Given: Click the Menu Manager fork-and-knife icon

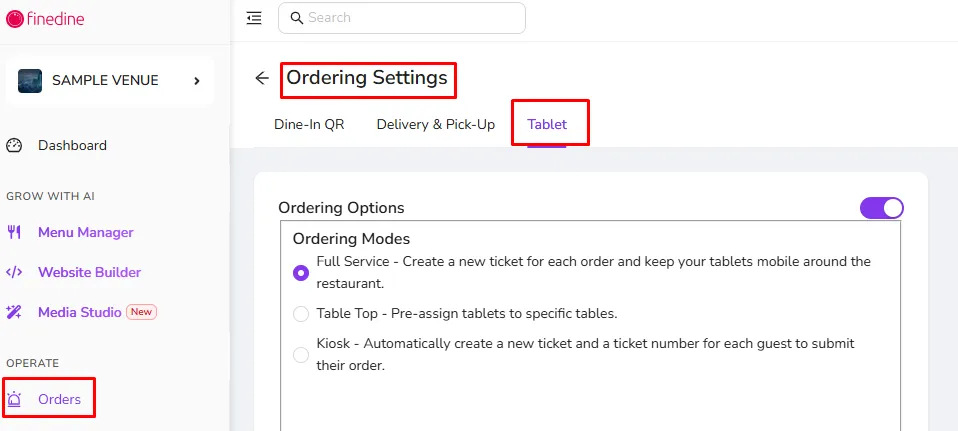Looking at the screenshot, I should 14,232.
